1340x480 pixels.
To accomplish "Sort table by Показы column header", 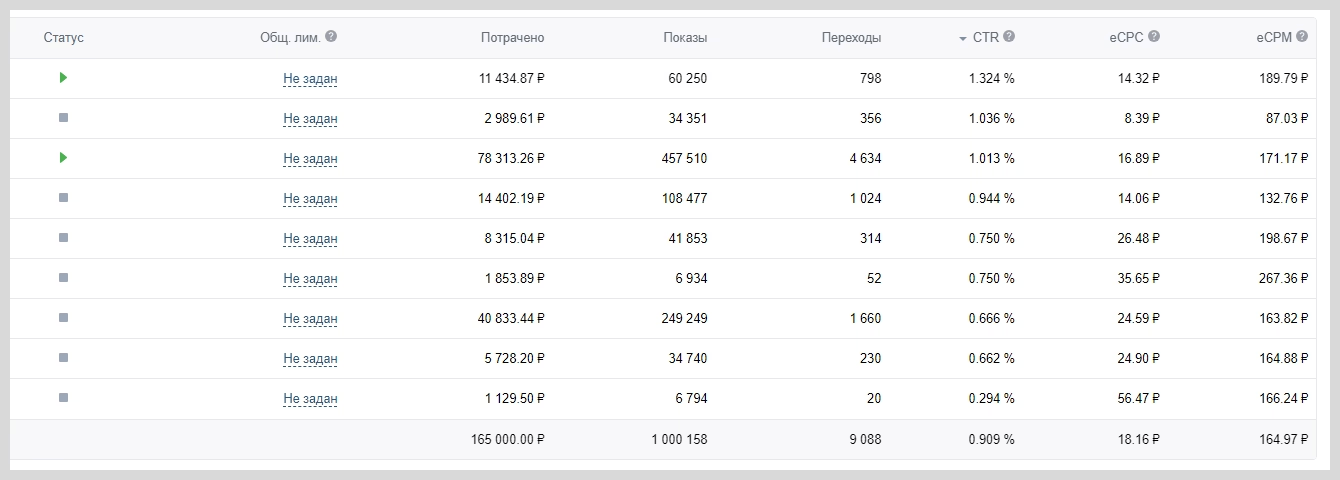I will click(685, 38).
